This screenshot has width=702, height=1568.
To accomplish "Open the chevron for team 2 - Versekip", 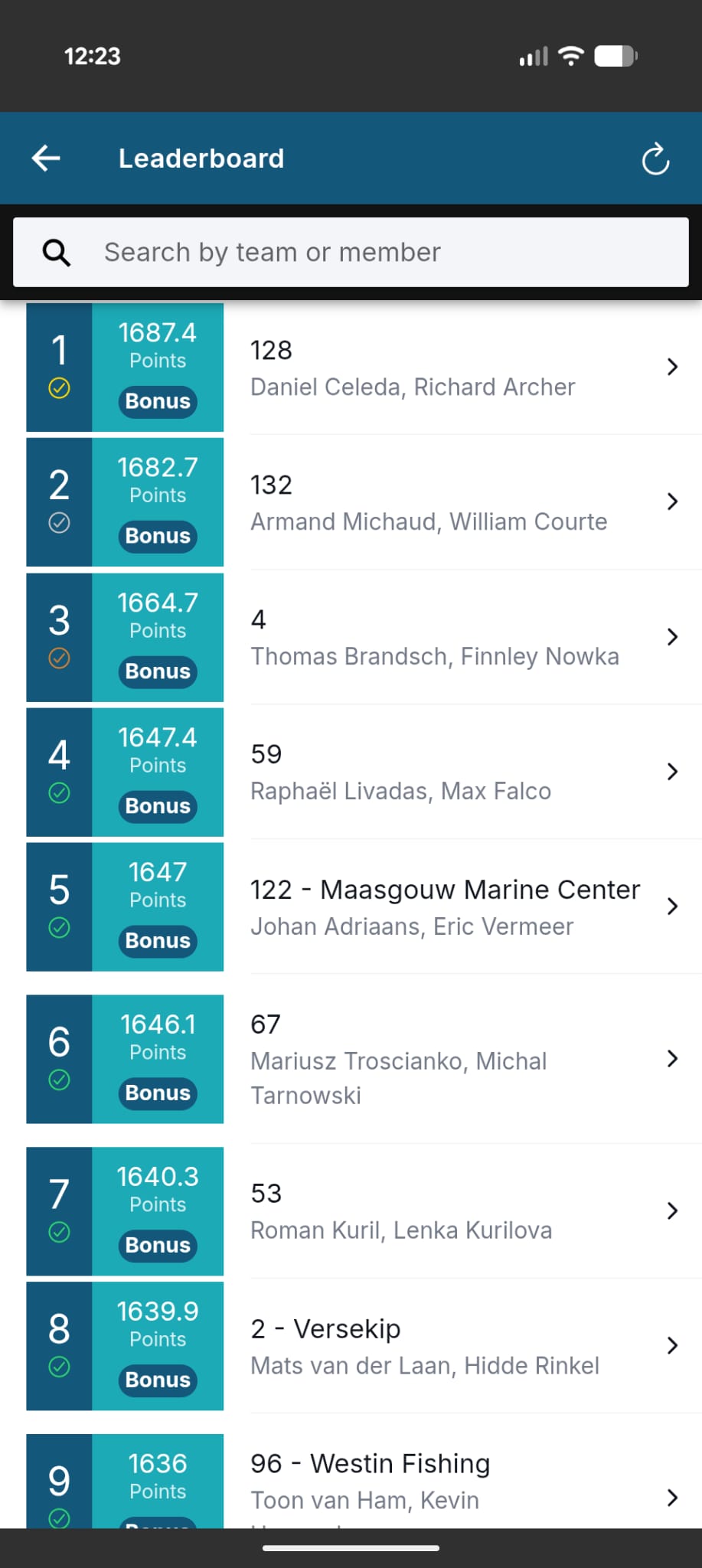I will tap(672, 1345).
